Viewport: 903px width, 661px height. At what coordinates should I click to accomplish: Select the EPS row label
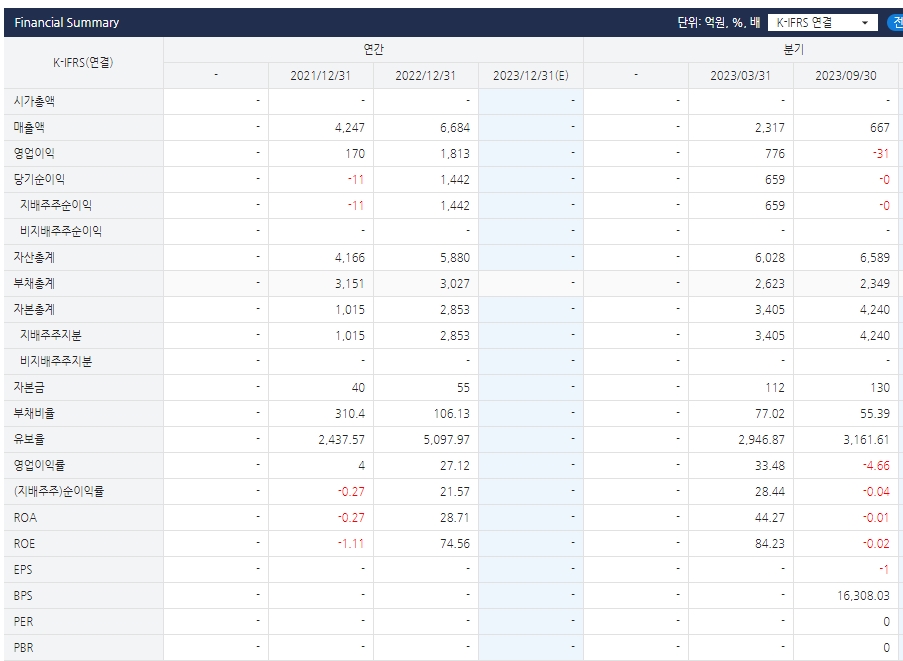[x=23, y=569]
